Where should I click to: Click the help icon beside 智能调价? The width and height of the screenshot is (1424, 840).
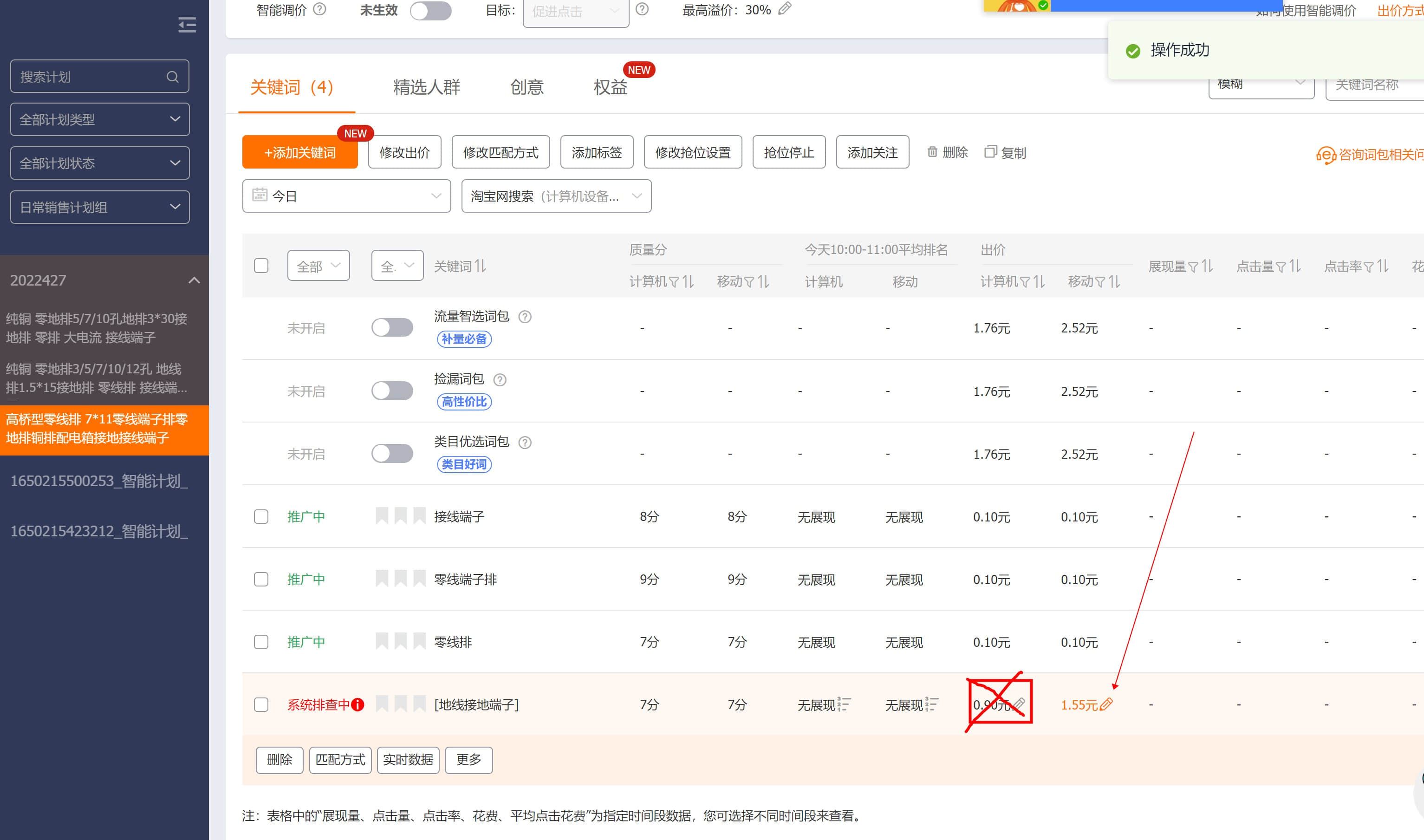[x=320, y=9]
